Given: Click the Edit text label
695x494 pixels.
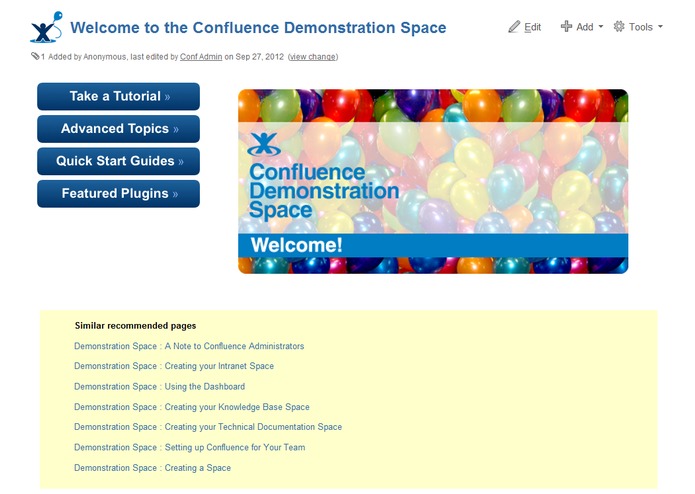Looking at the screenshot, I should coord(532,27).
